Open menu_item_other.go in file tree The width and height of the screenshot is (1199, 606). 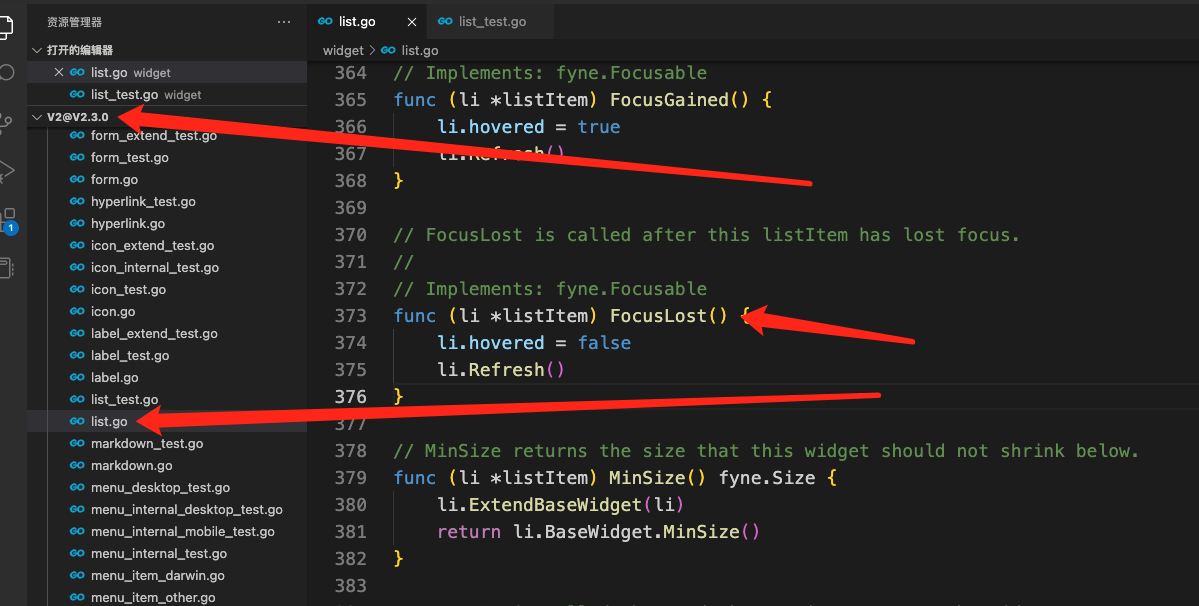pyautogui.click(x=153, y=598)
